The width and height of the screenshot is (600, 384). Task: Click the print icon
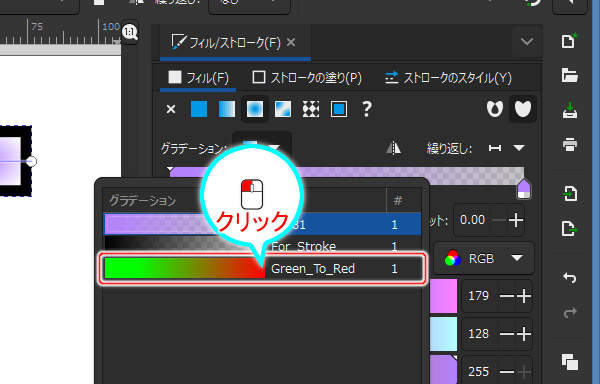pyautogui.click(x=569, y=145)
